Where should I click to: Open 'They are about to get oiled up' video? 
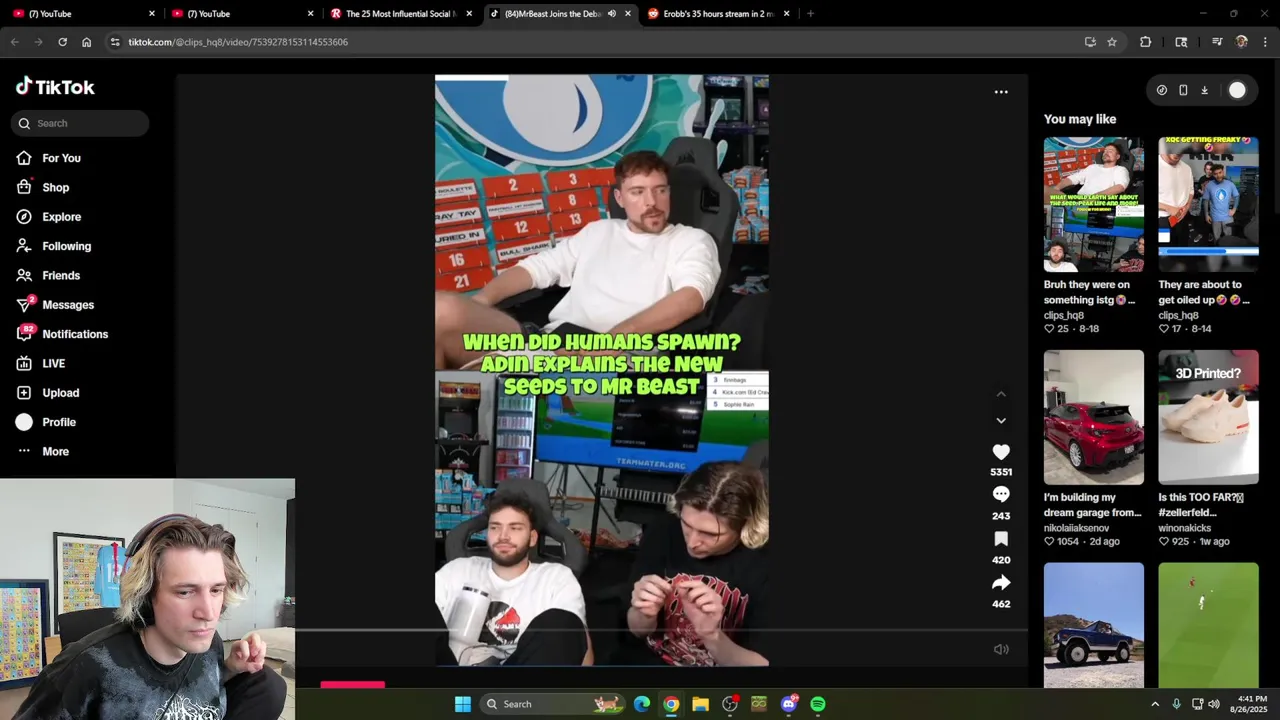coord(1208,204)
